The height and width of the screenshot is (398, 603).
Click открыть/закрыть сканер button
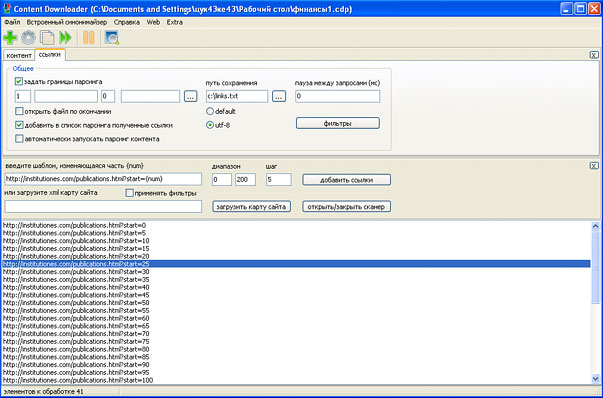(346, 206)
